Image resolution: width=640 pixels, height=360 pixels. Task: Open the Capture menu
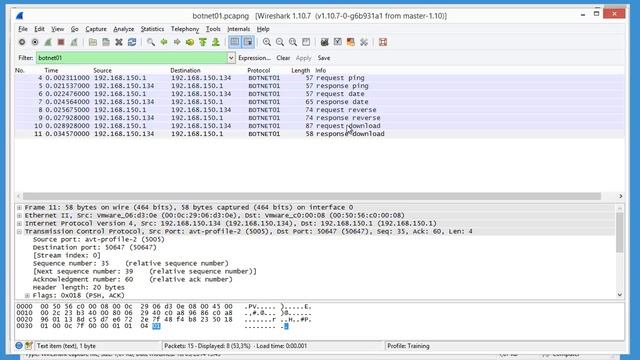(x=96, y=29)
